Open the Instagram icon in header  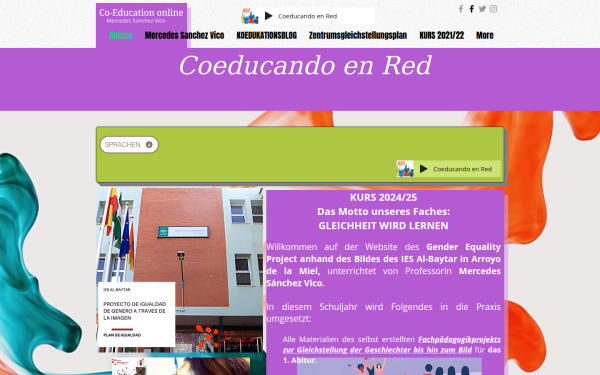click(x=493, y=9)
